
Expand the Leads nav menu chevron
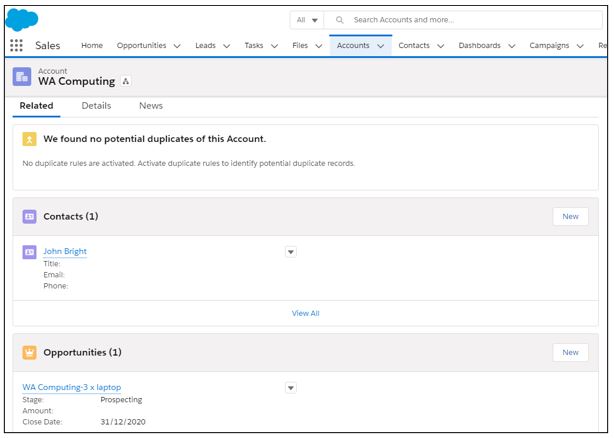[x=226, y=45]
